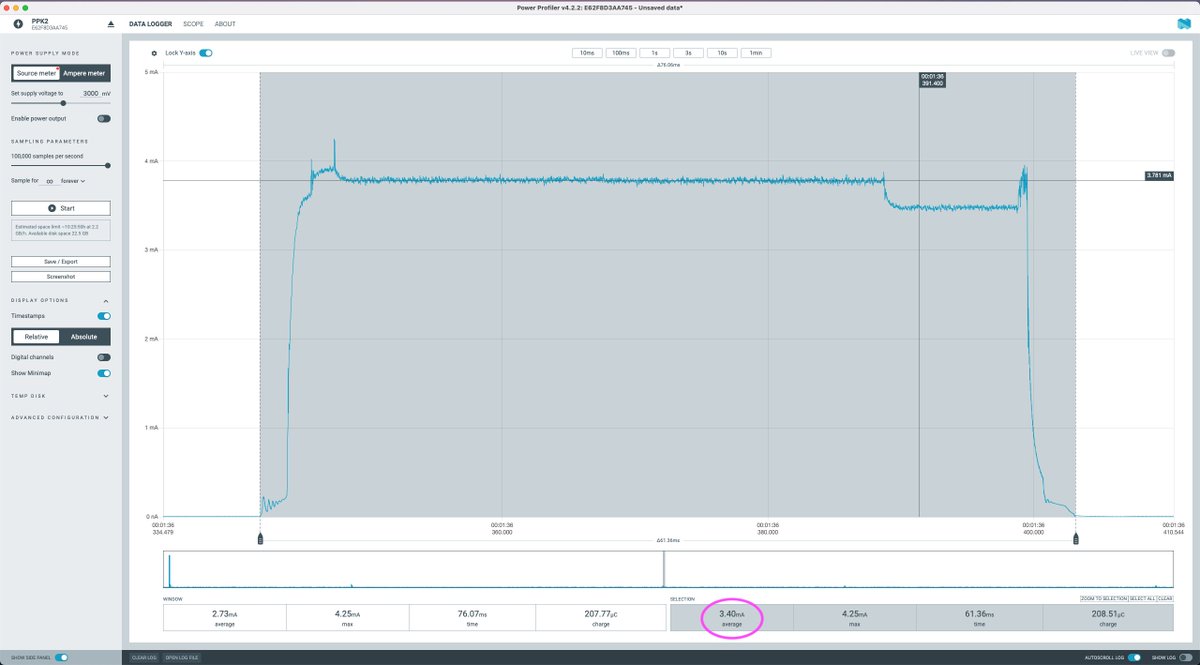Click the left selection handle below the chart
1200x665 pixels.
point(260,540)
